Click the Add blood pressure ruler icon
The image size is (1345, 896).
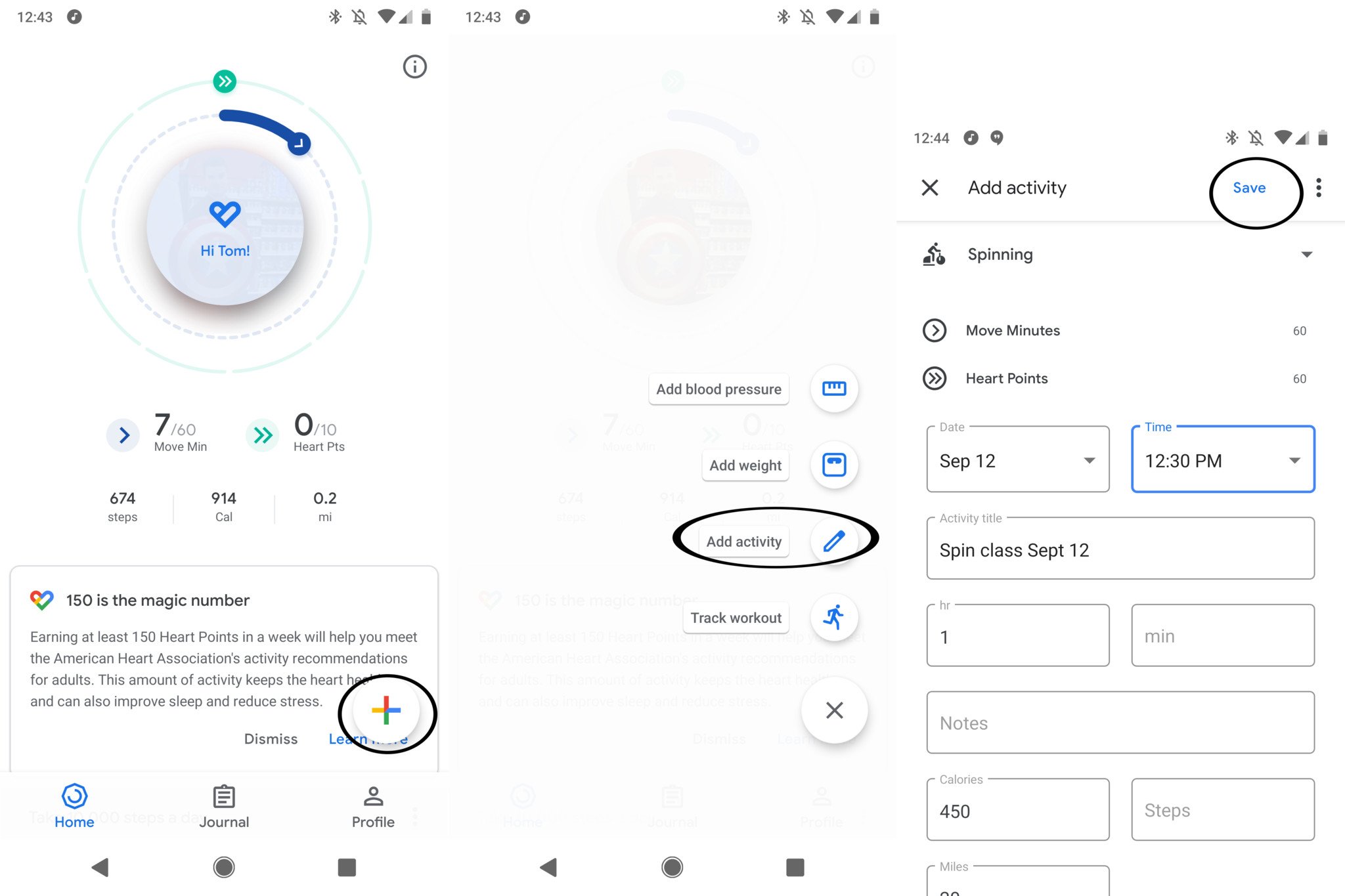pyautogui.click(x=834, y=389)
